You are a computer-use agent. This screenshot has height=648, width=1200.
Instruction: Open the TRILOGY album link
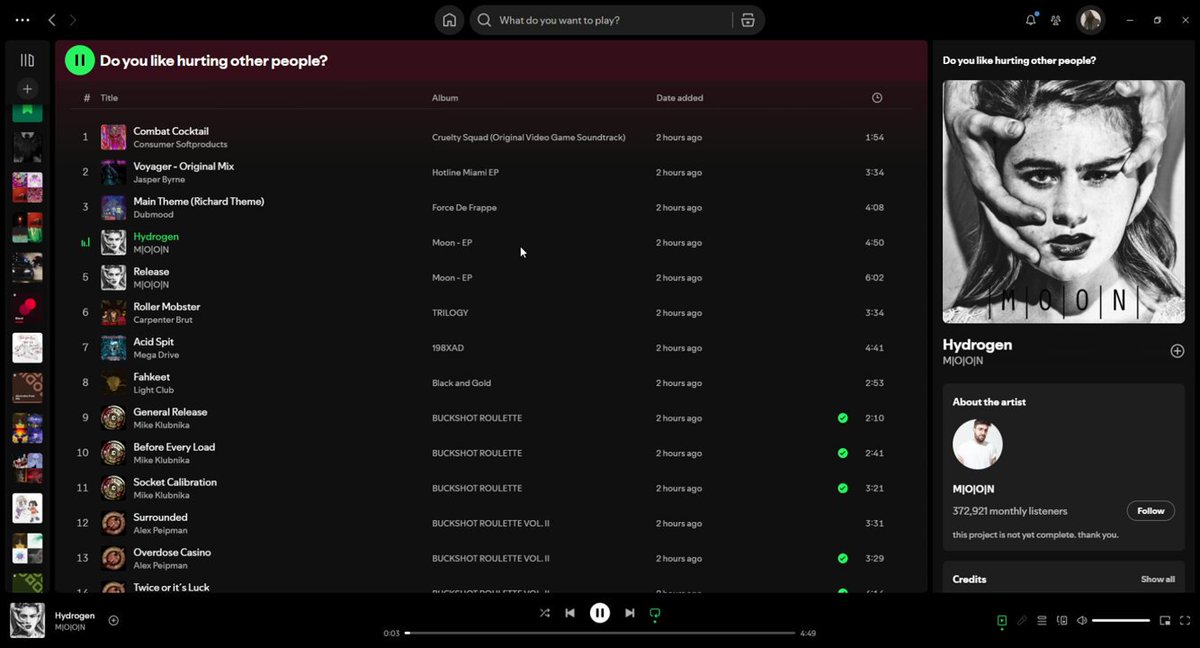pos(450,313)
